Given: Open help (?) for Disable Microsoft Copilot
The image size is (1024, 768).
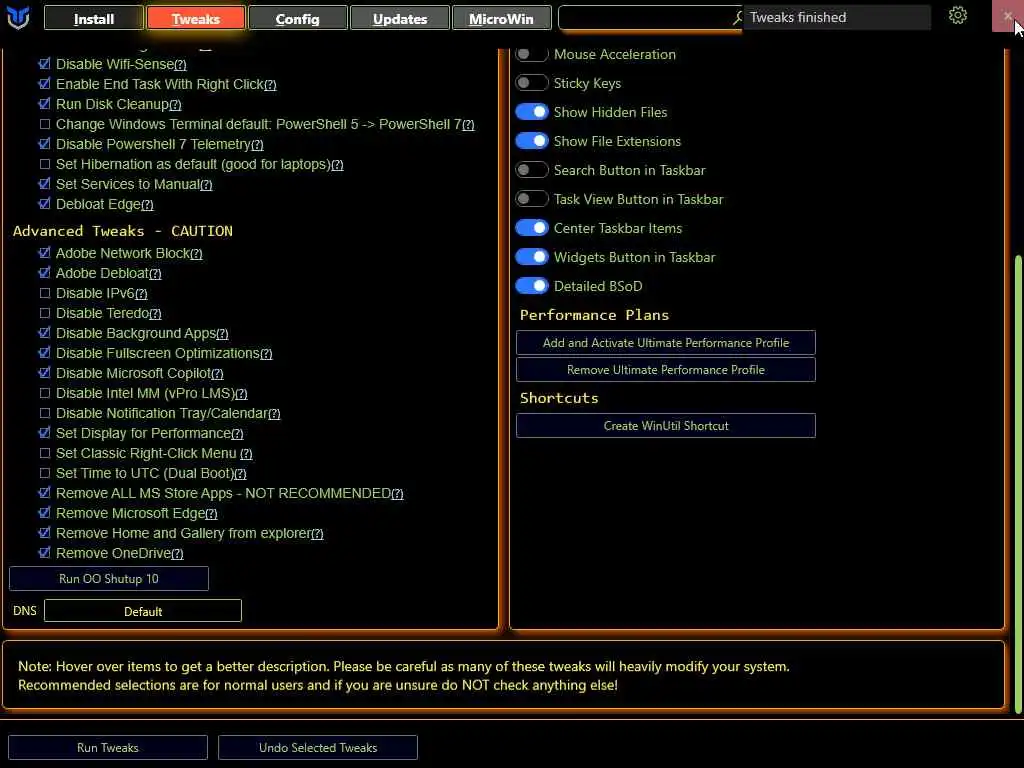Looking at the screenshot, I should coord(217,374).
